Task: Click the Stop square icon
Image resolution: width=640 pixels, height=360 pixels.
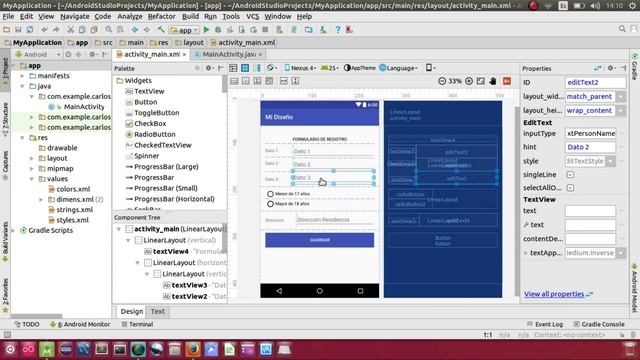Action: click(265, 29)
